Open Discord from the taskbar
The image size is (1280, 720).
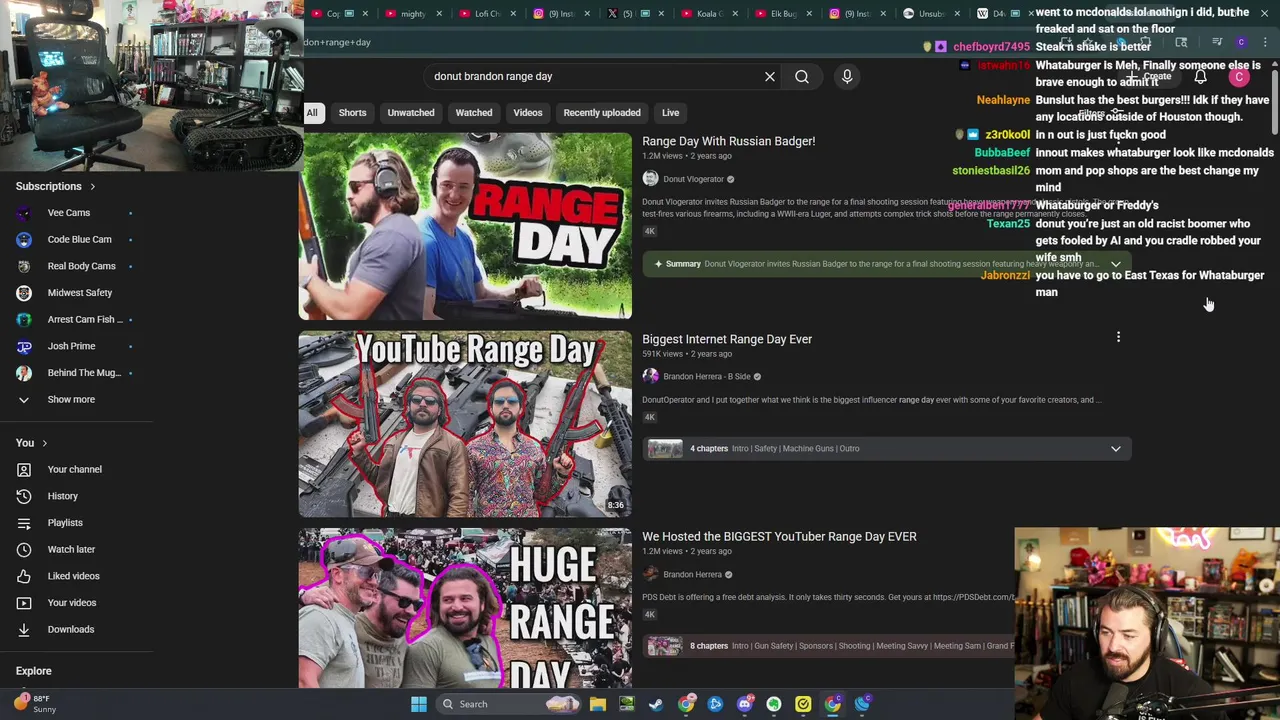(x=744, y=704)
